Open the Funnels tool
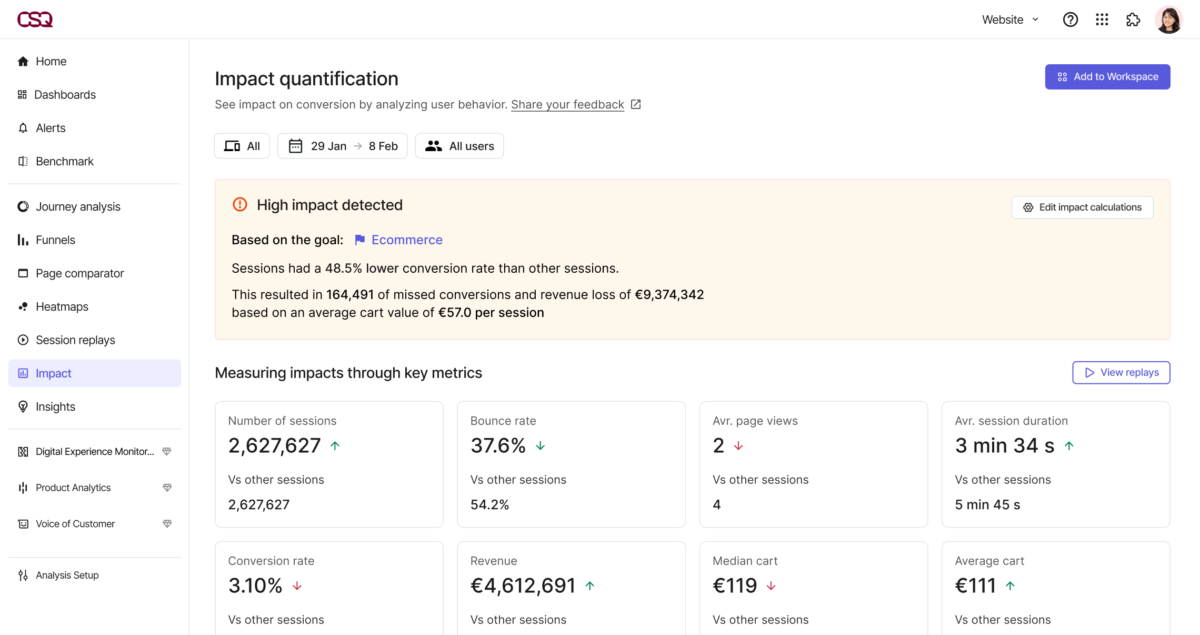 (55, 240)
